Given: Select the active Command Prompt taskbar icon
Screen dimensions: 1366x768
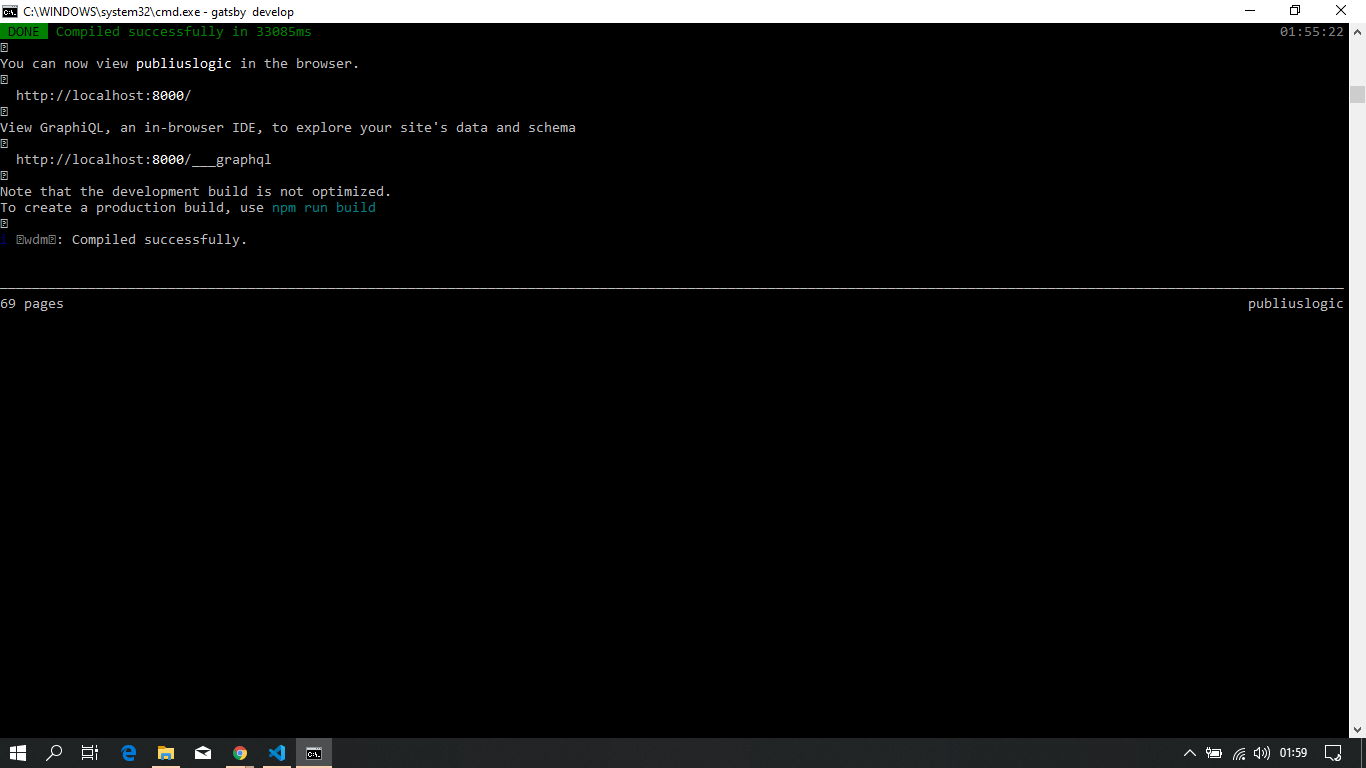Looking at the screenshot, I should tap(314, 752).
